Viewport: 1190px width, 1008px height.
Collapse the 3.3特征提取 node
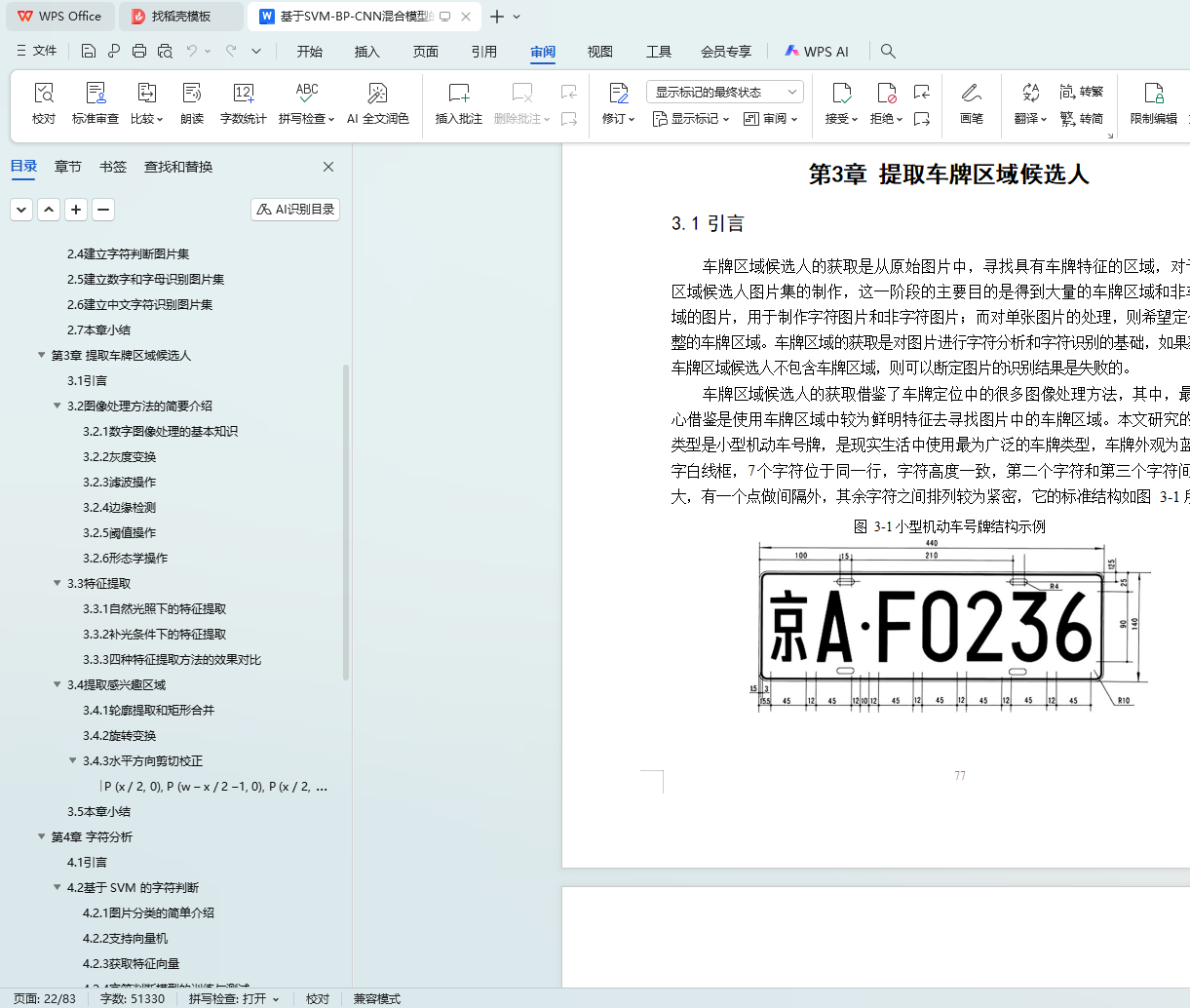pyautogui.click(x=57, y=583)
